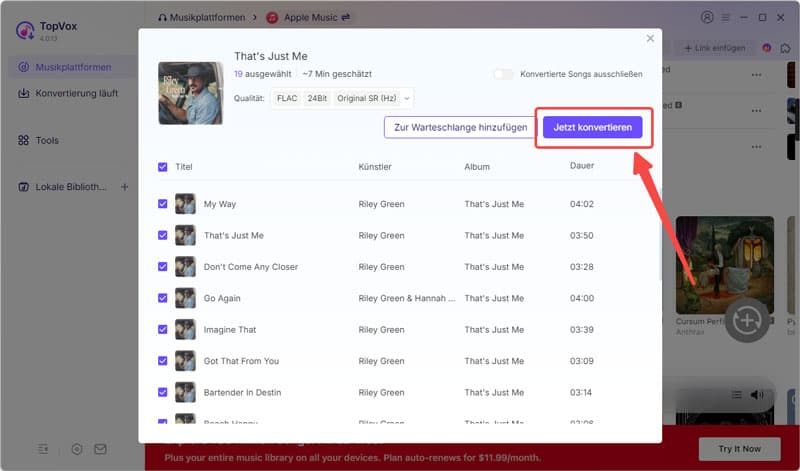Click the Apple Music breadcrumb label
Screen dimensions: 800x471
[311, 17]
